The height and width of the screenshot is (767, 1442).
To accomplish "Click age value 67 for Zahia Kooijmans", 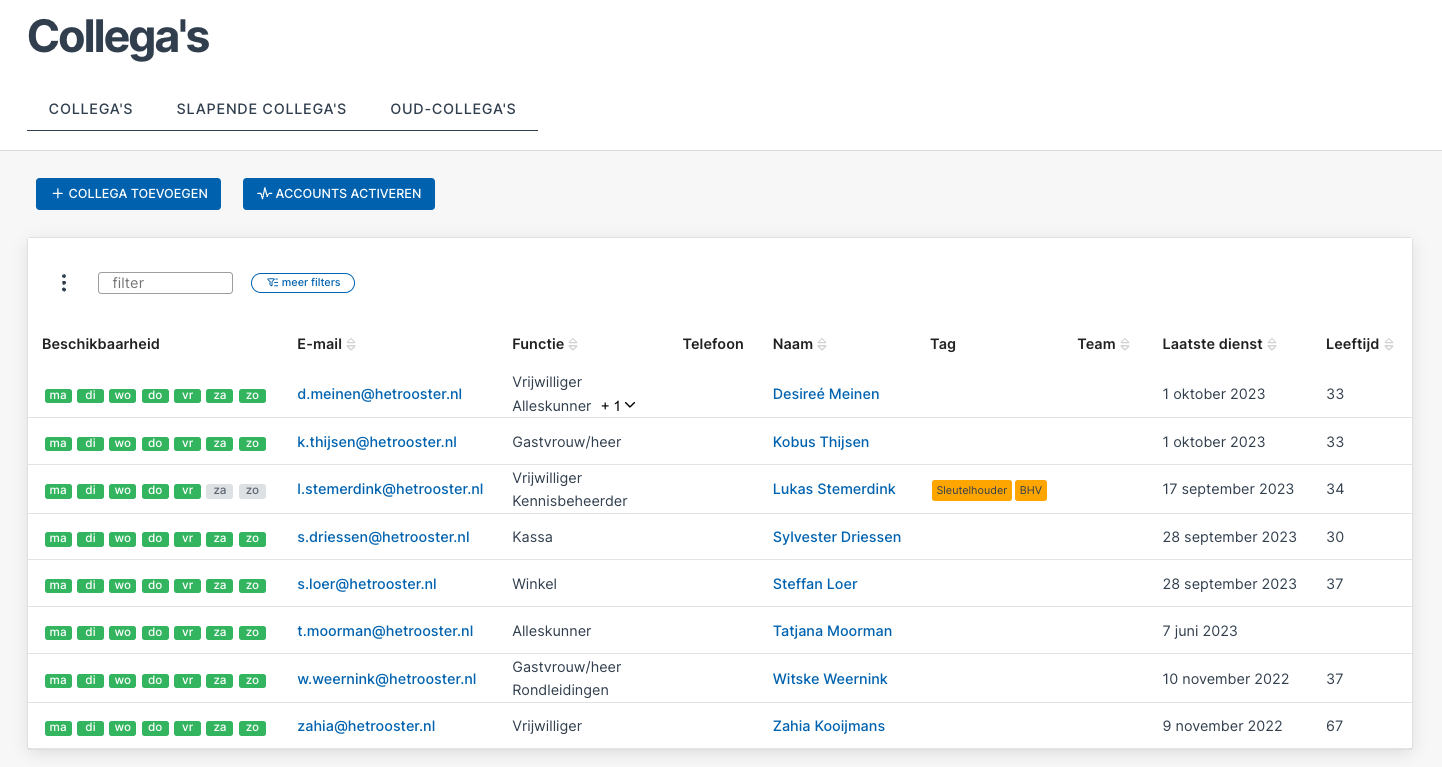I will pyautogui.click(x=1334, y=726).
